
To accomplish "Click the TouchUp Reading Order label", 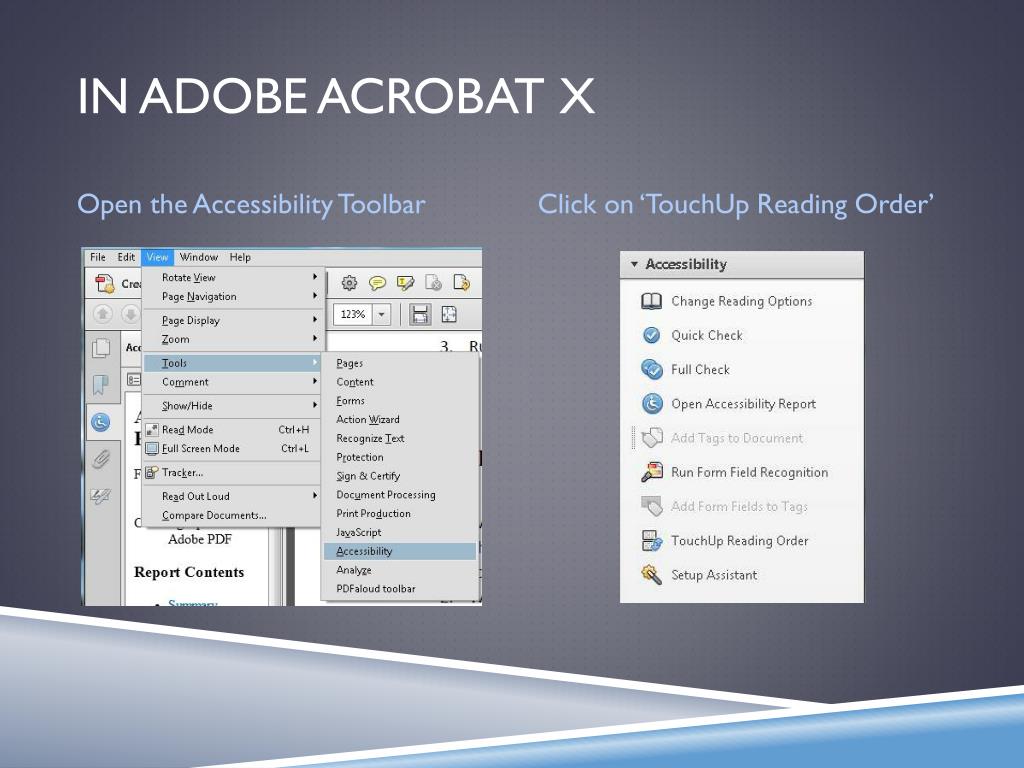I will tap(739, 541).
